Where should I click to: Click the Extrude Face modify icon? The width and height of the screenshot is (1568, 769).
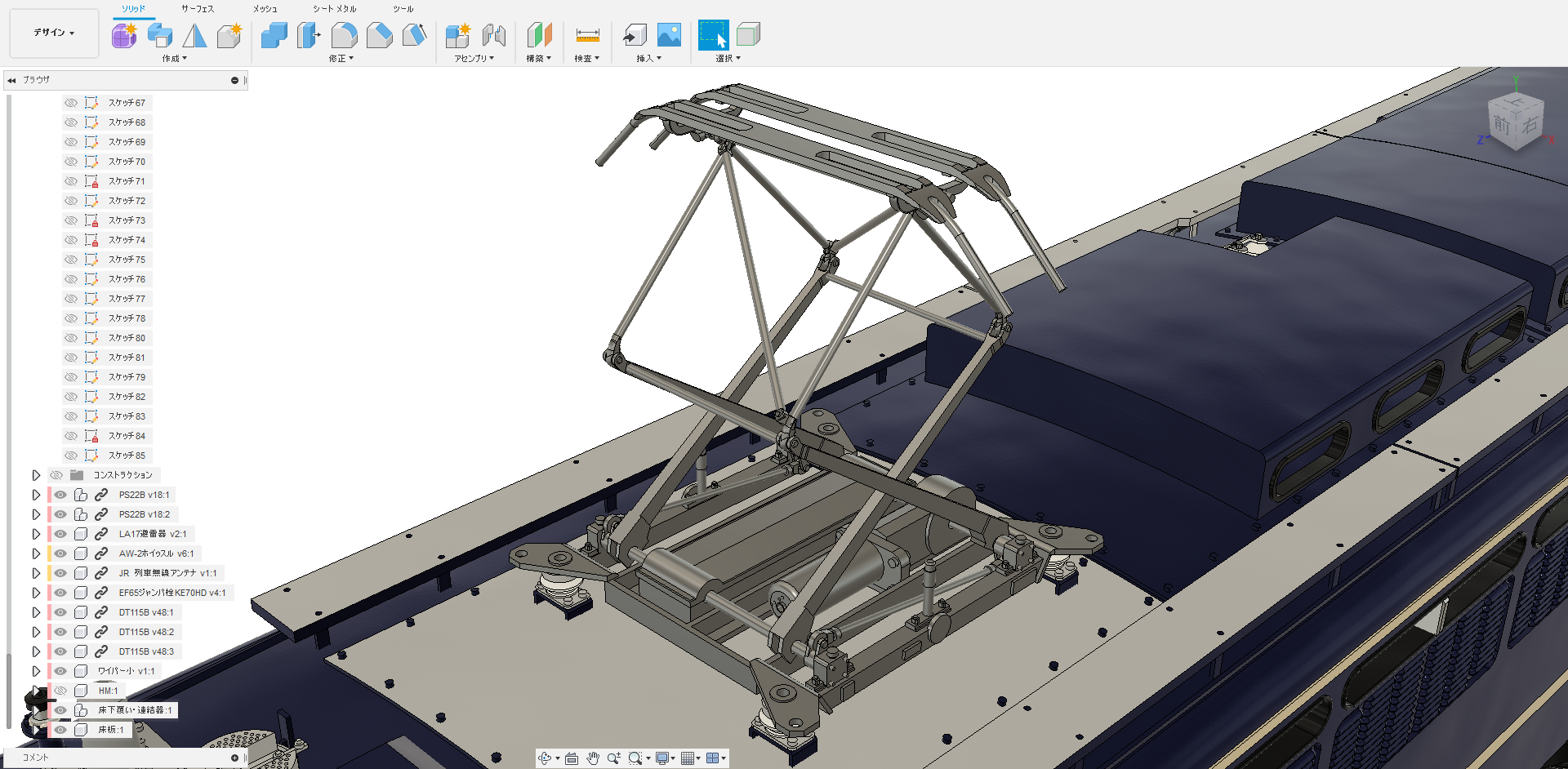click(x=310, y=35)
